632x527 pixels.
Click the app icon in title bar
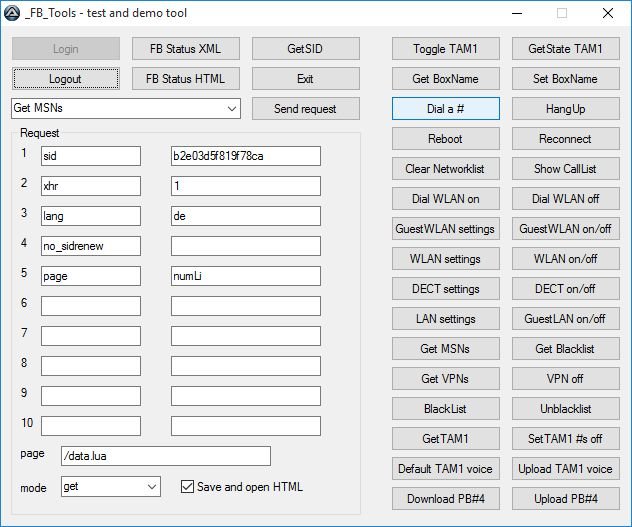12,13
